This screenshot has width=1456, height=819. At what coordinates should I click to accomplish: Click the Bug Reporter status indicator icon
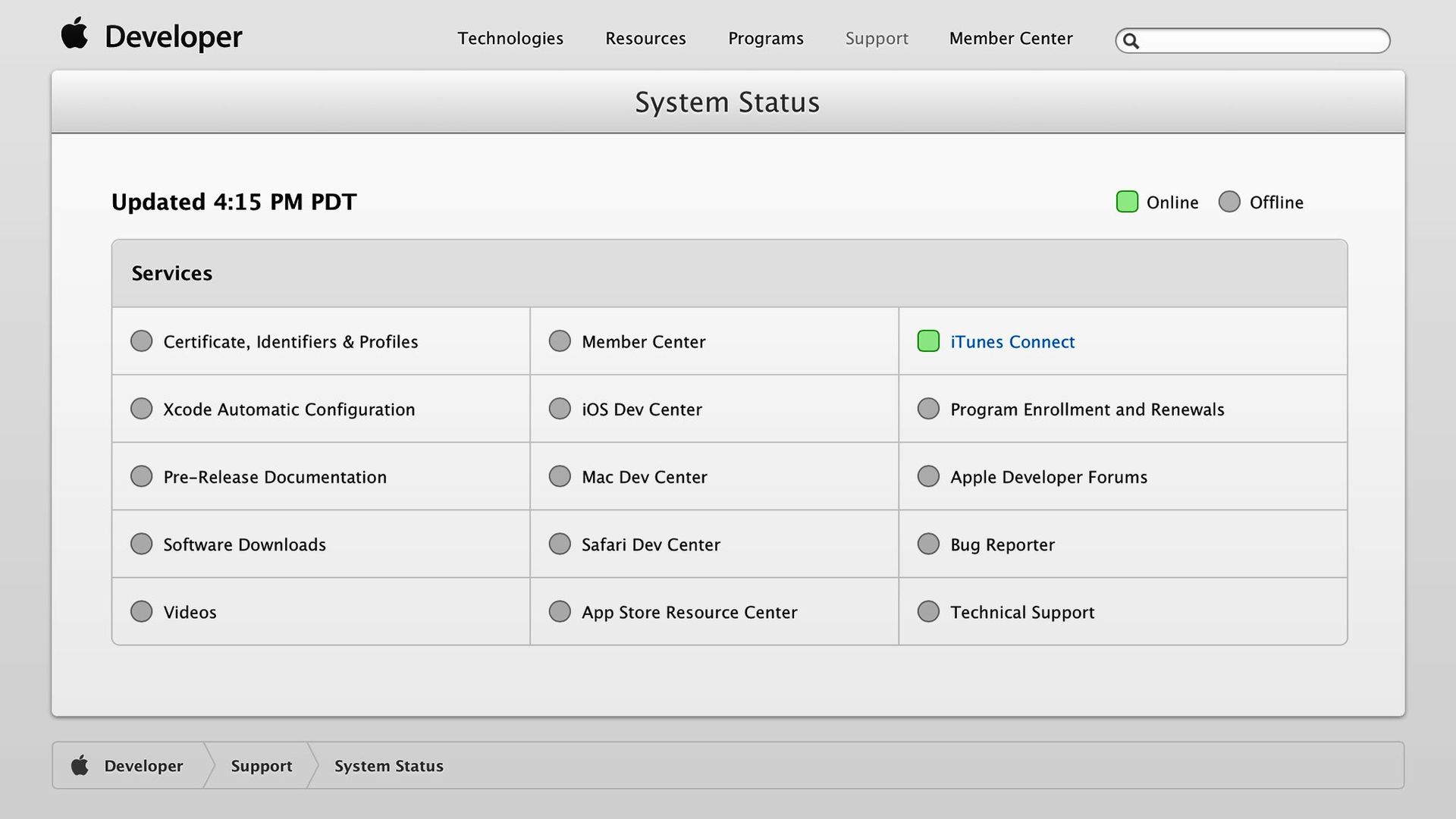(x=928, y=544)
